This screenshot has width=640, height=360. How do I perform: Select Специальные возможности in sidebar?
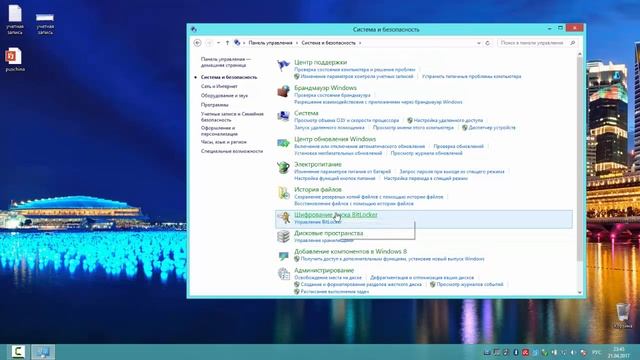pos(232,151)
